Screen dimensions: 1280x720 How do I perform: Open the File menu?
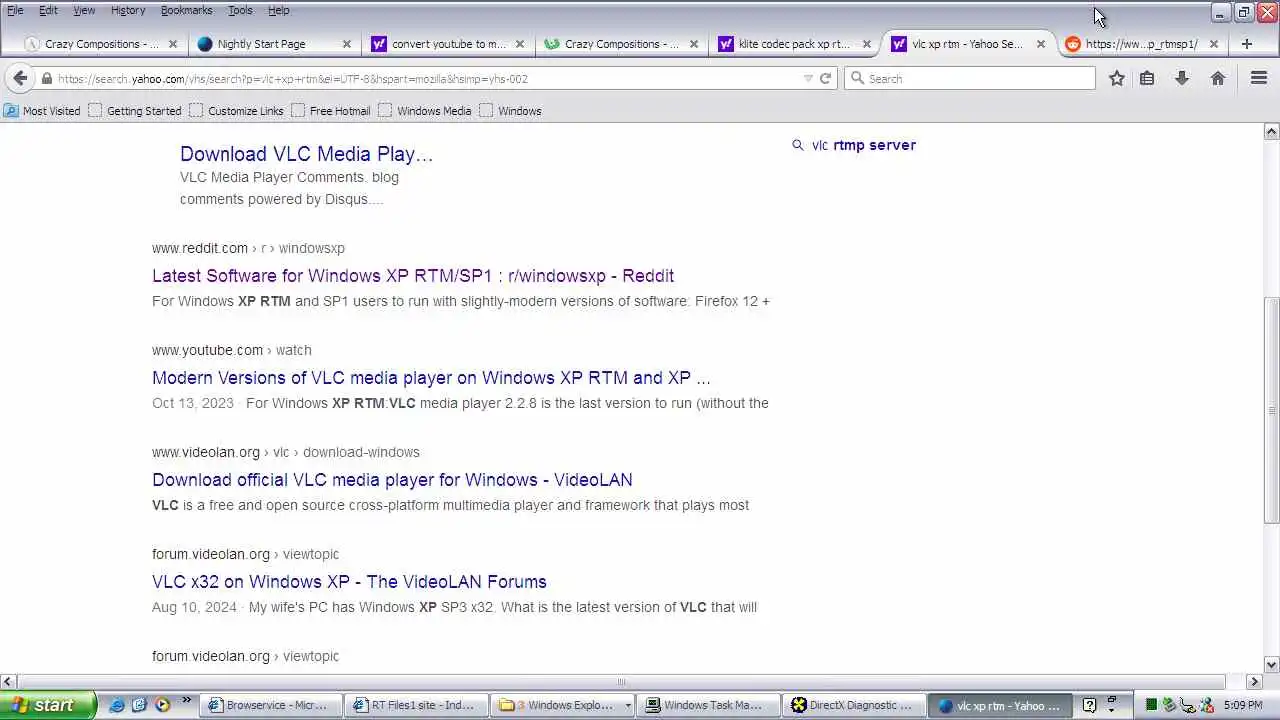click(15, 10)
